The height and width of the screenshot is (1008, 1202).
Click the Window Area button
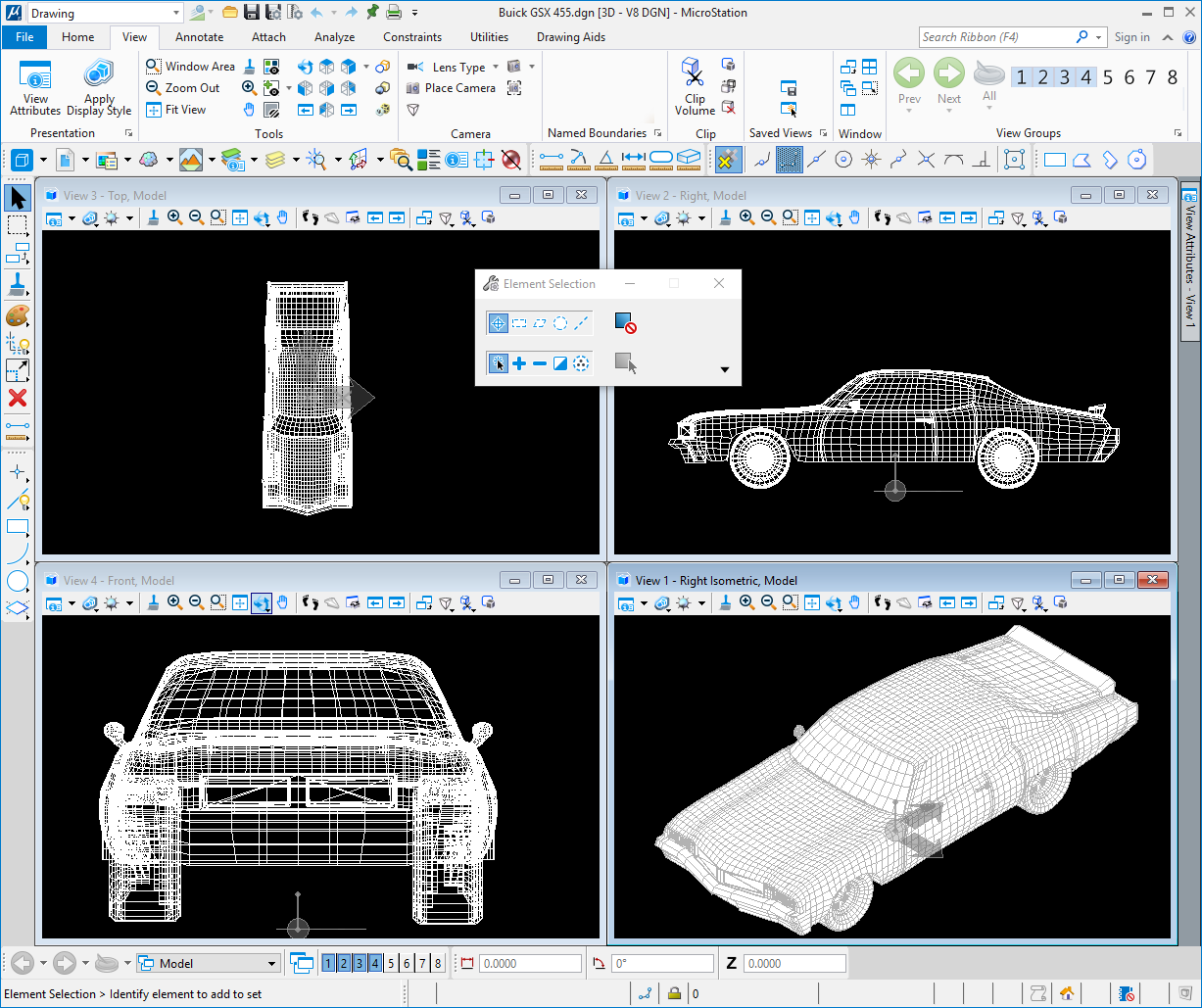click(x=191, y=67)
